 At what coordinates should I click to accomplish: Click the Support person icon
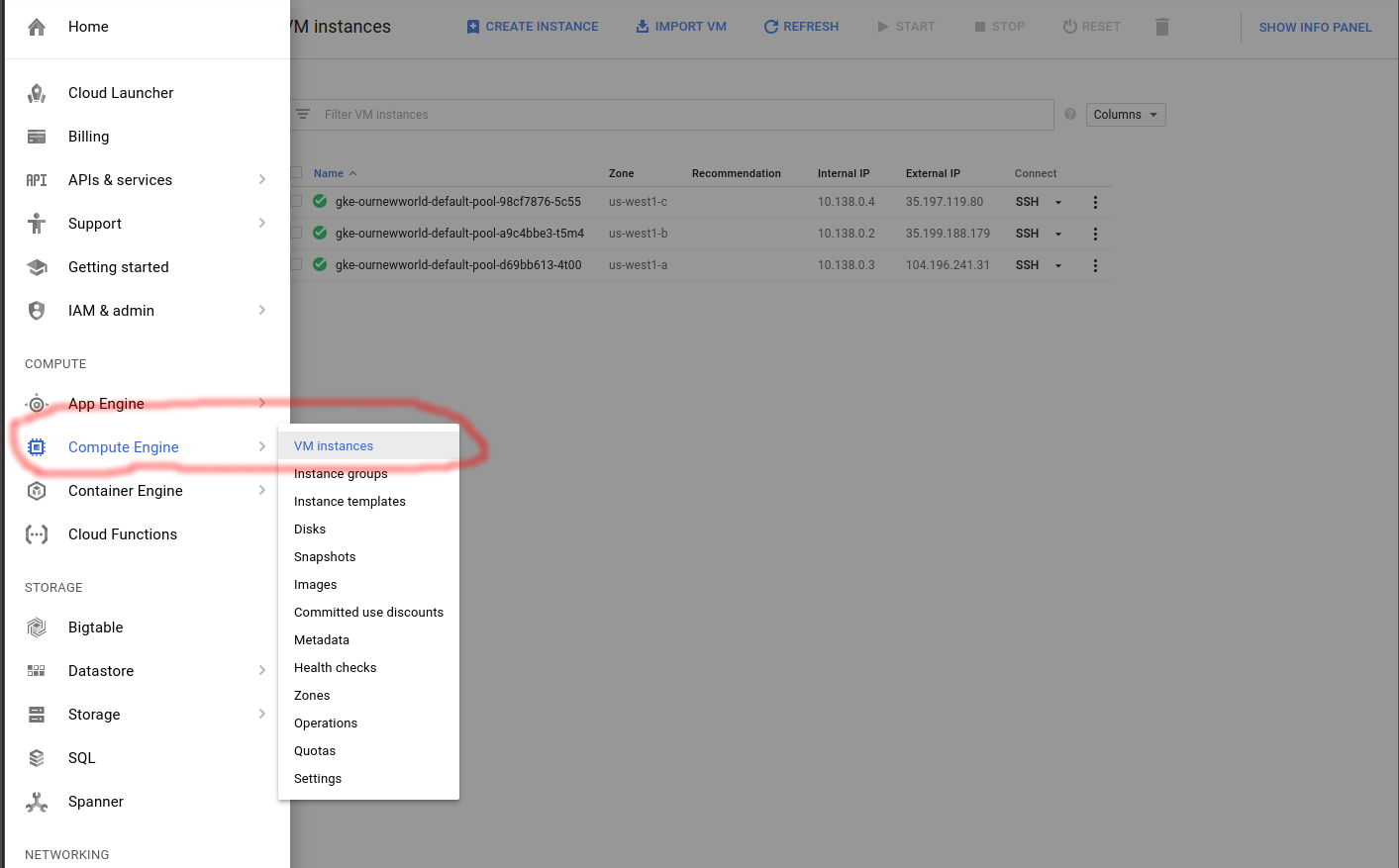pos(37,224)
